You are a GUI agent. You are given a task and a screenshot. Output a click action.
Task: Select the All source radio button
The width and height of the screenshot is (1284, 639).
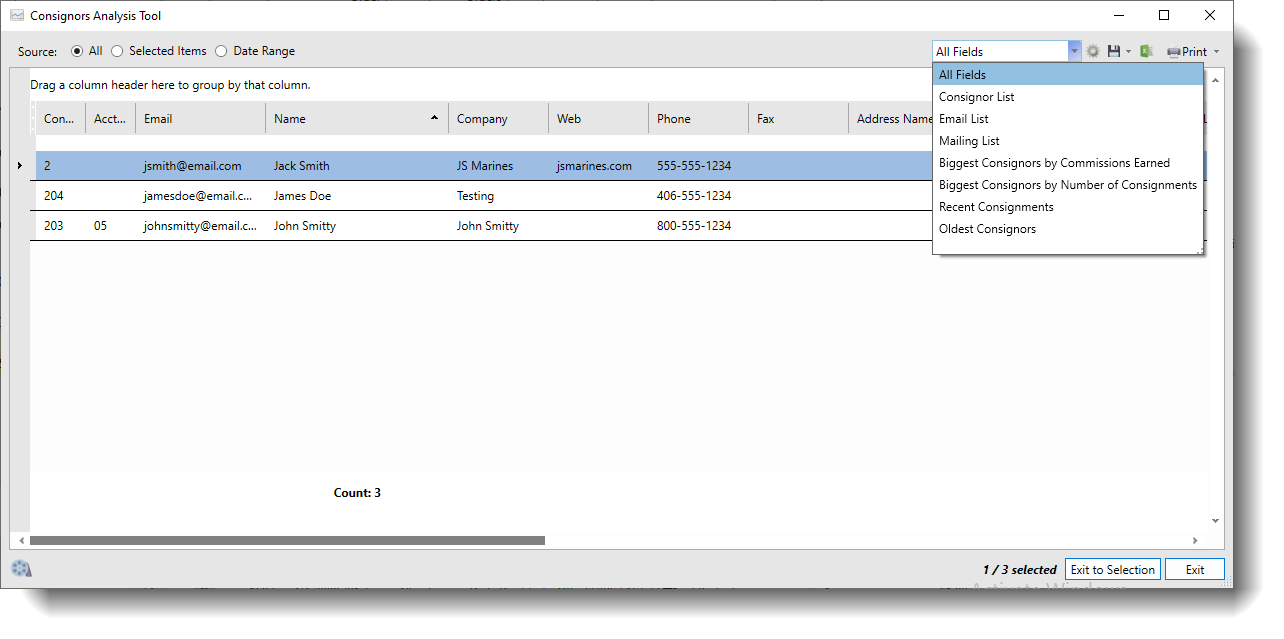pos(77,51)
